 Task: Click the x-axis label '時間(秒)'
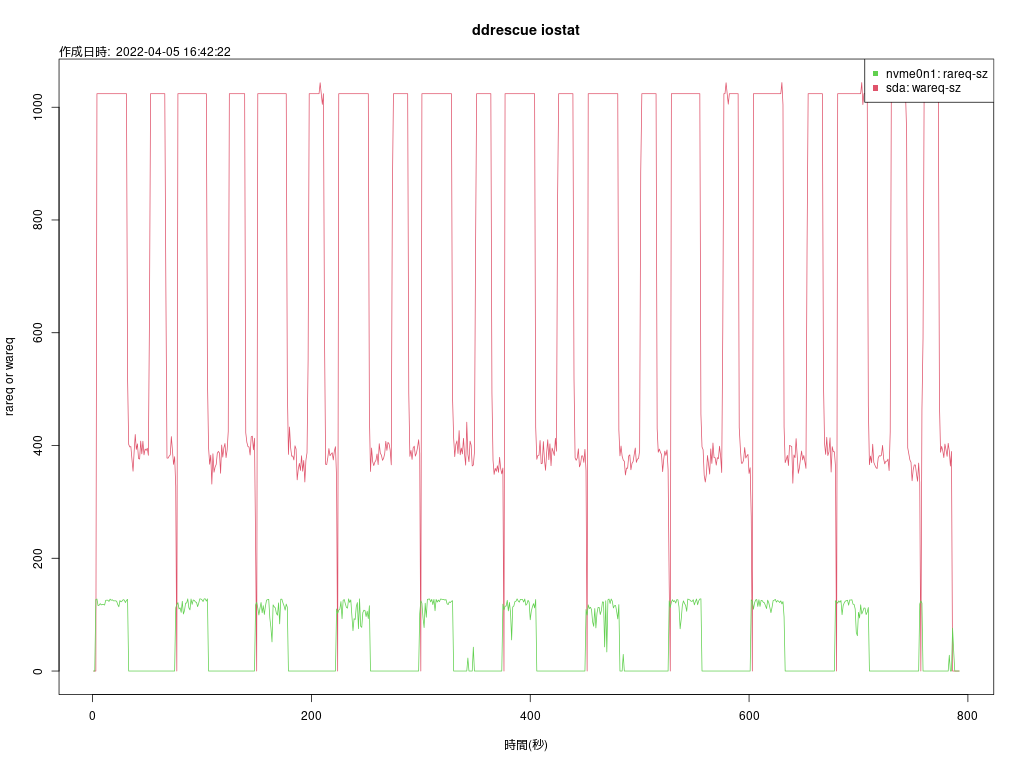526,744
